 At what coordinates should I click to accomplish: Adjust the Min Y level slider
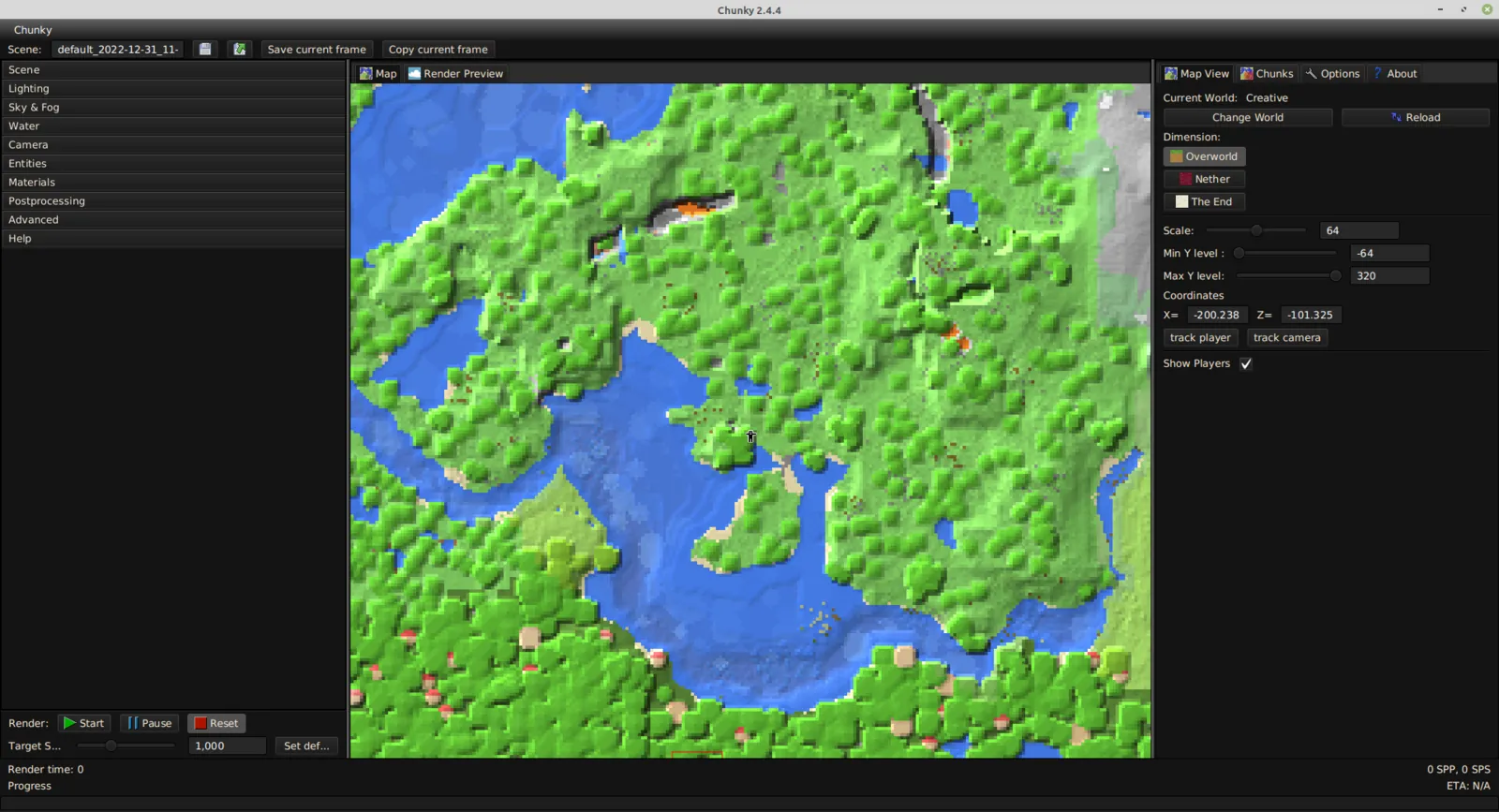coord(1239,253)
